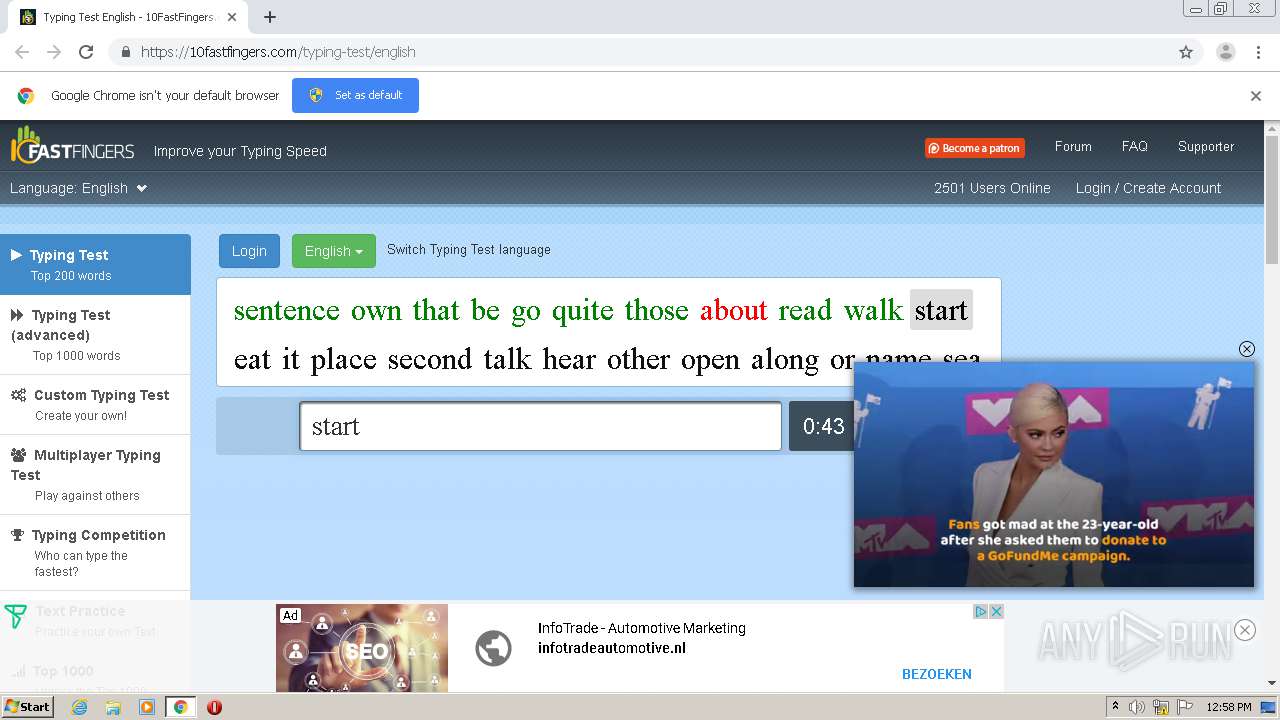Open Custom Typing Test sidebar item

(x=95, y=404)
